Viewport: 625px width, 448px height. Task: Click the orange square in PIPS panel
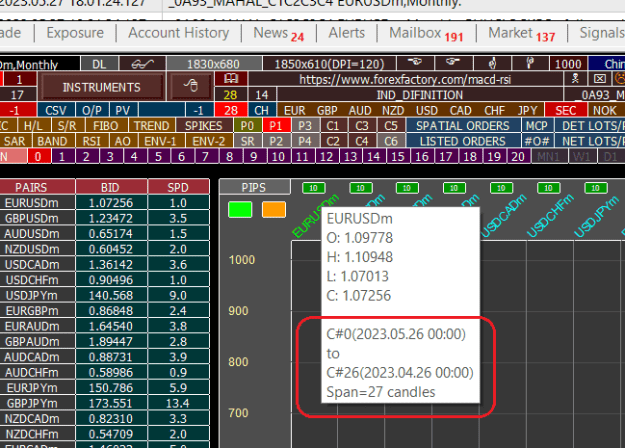(x=274, y=209)
